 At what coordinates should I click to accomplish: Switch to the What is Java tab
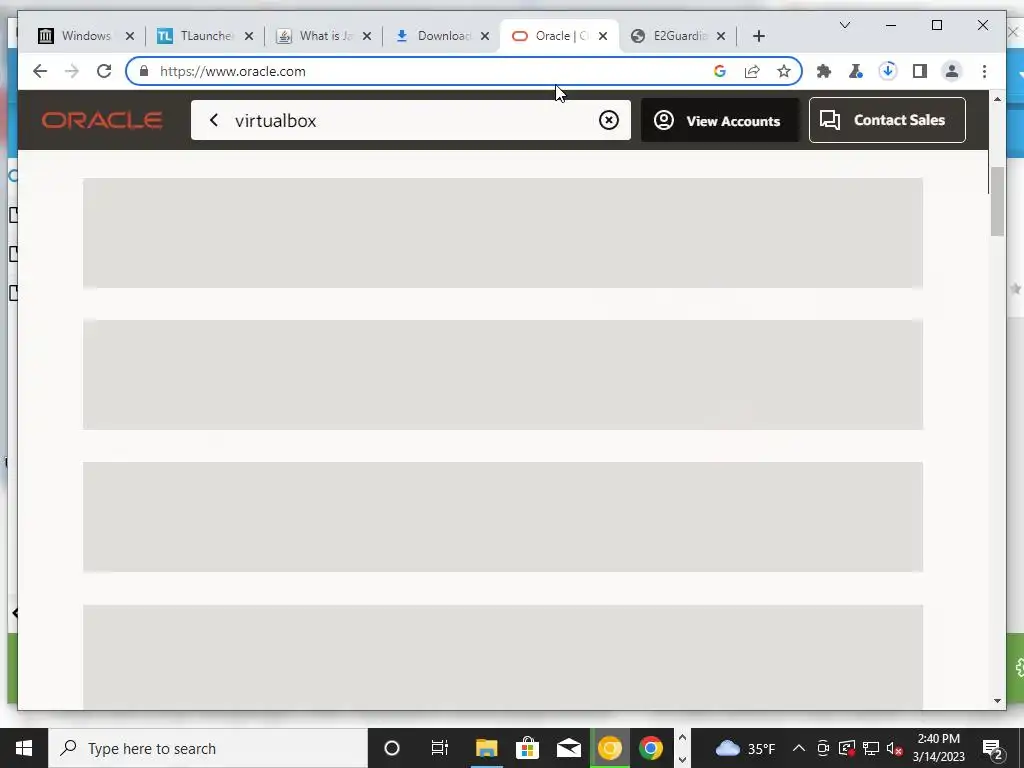point(324,36)
